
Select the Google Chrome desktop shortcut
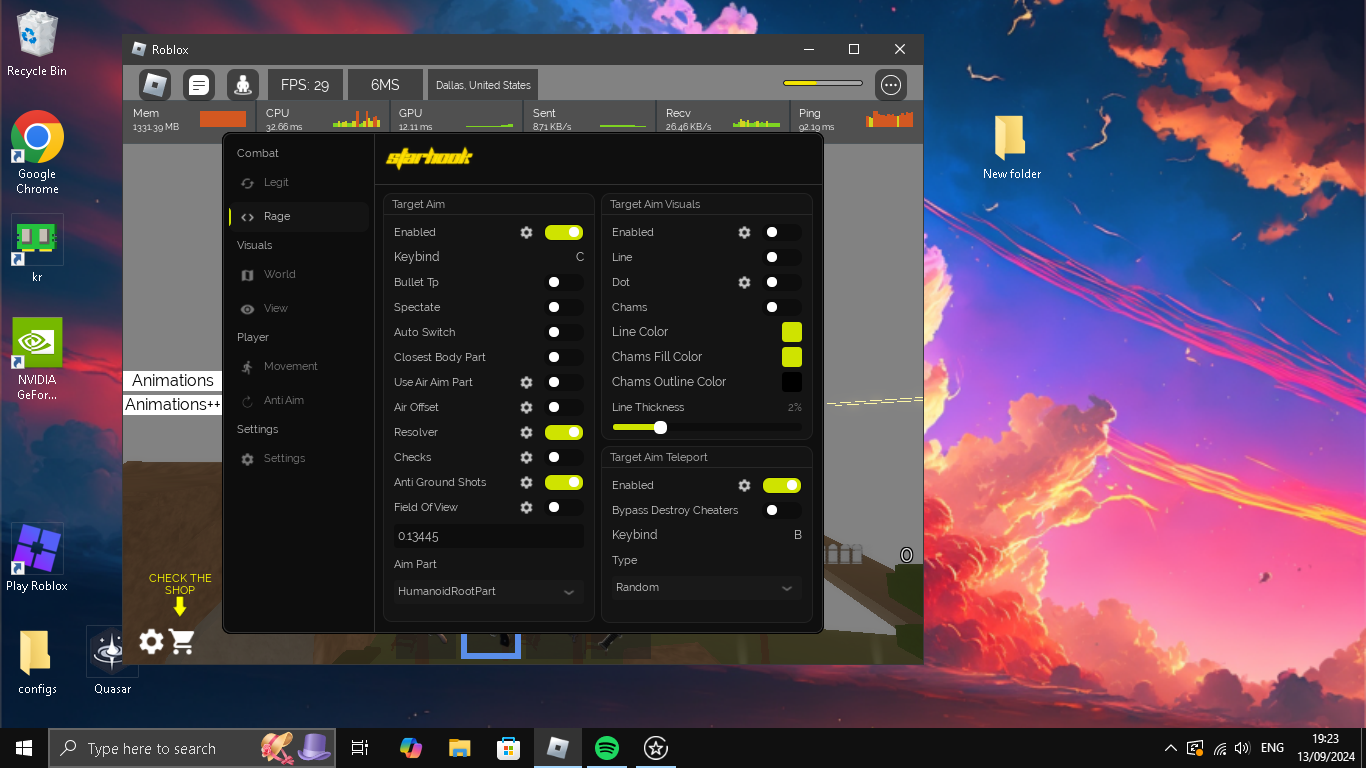coord(37,152)
